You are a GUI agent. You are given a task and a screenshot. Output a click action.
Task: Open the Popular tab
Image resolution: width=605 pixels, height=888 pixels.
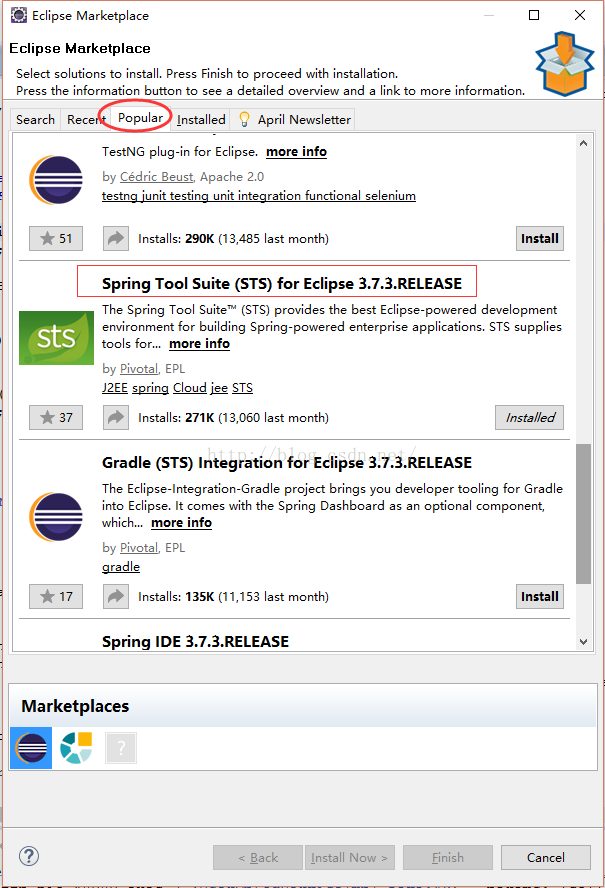click(x=140, y=118)
